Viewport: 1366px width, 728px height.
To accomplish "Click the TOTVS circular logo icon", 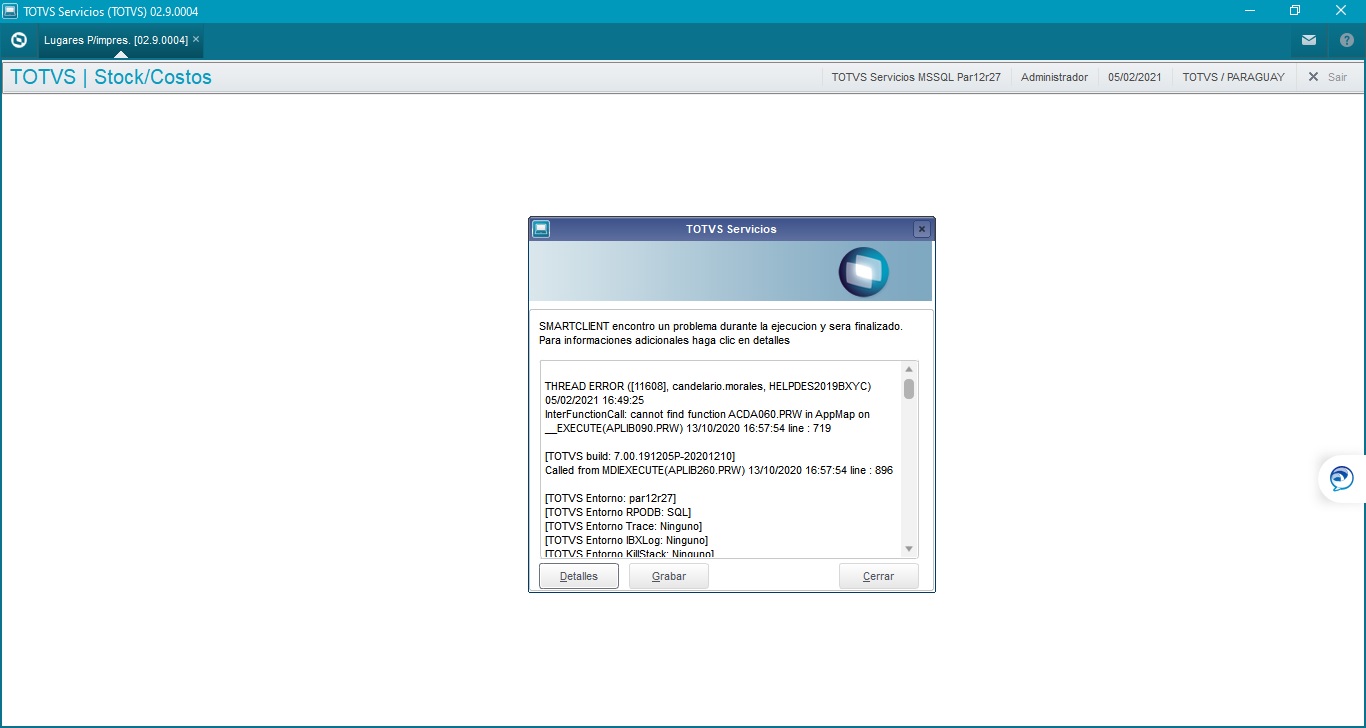I will point(18,40).
